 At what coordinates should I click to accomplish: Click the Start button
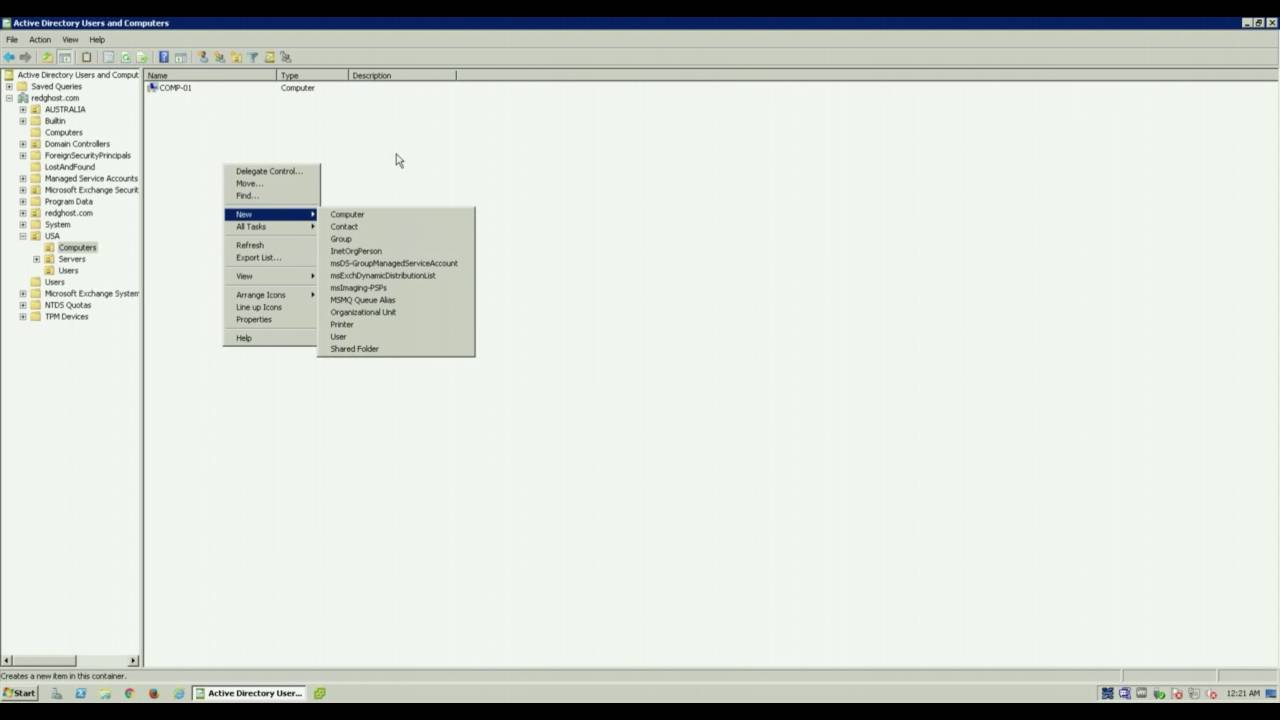tap(19, 693)
